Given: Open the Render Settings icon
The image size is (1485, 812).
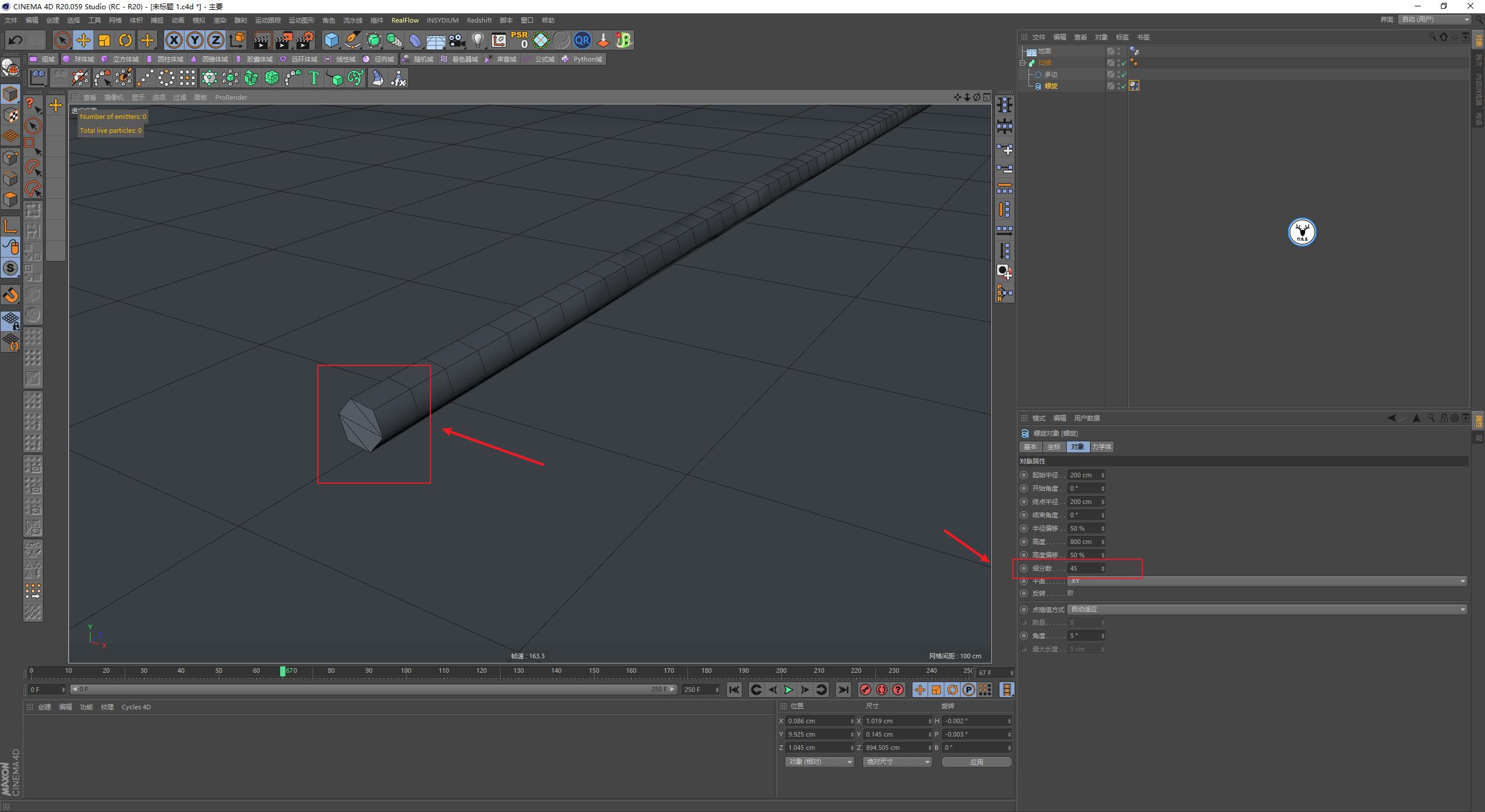Looking at the screenshot, I should (304, 40).
